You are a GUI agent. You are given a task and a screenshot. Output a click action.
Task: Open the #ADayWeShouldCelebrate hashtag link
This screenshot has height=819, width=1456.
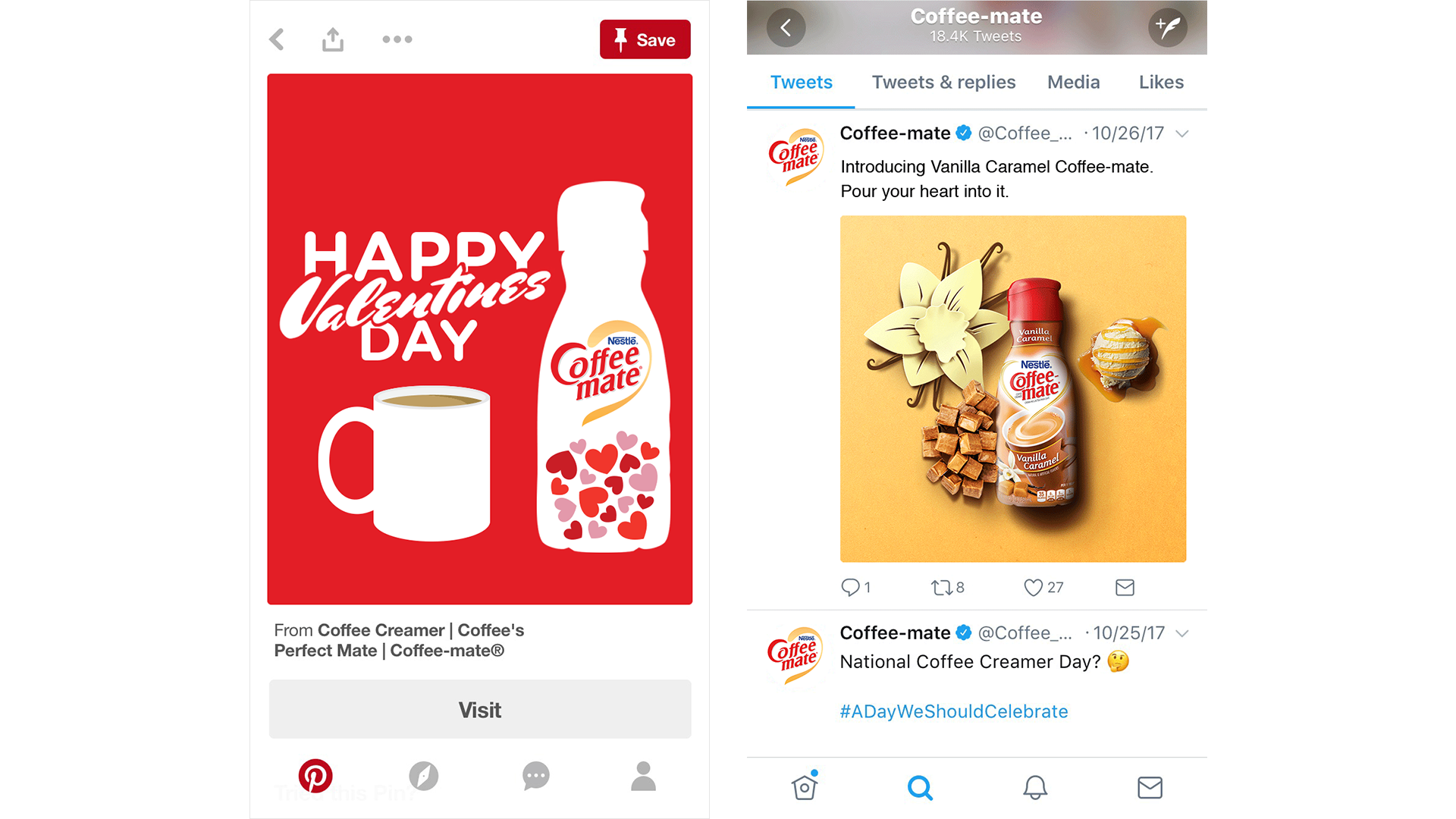click(x=954, y=711)
